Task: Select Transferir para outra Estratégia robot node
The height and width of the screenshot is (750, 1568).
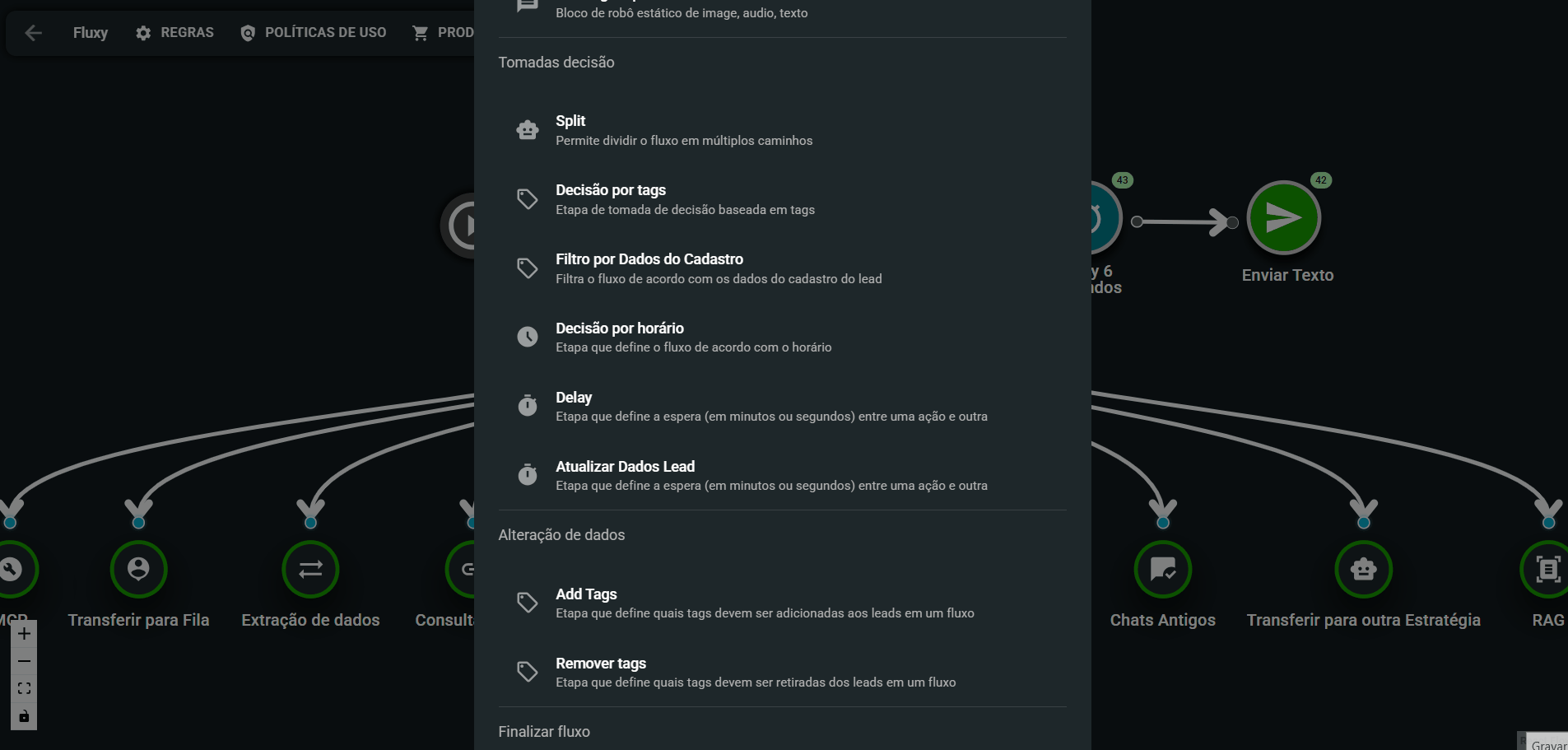Action: [x=1363, y=569]
